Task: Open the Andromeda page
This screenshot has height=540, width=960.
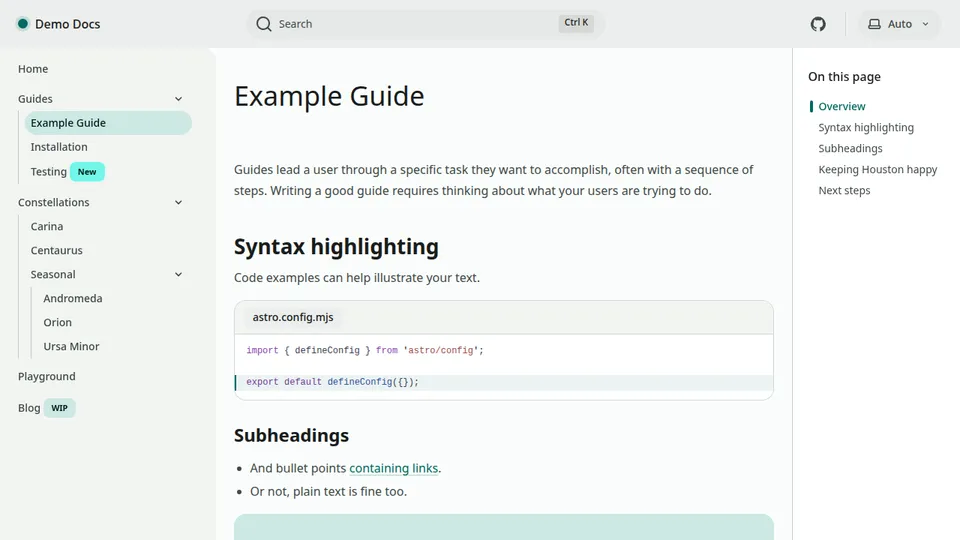Action: (72, 298)
